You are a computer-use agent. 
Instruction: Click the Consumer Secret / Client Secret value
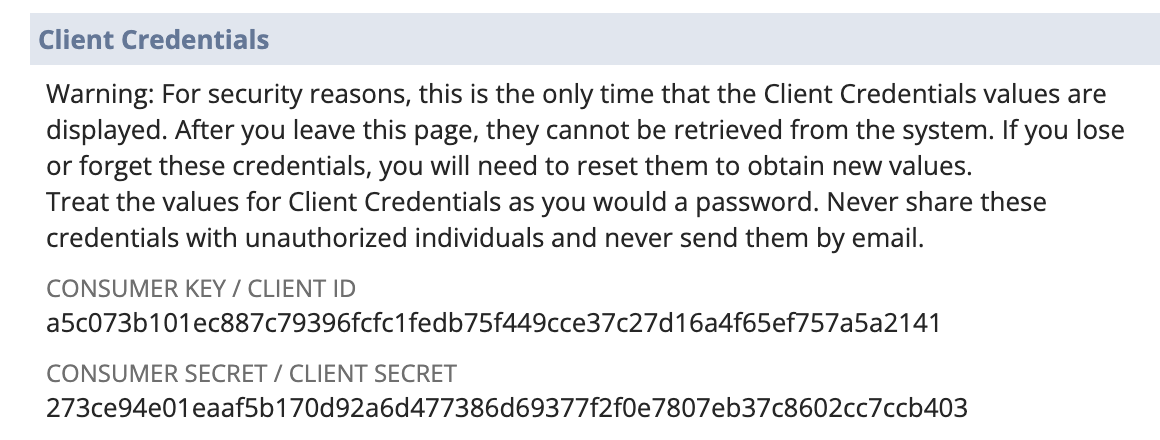pyautogui.click(x=507, y=407)
